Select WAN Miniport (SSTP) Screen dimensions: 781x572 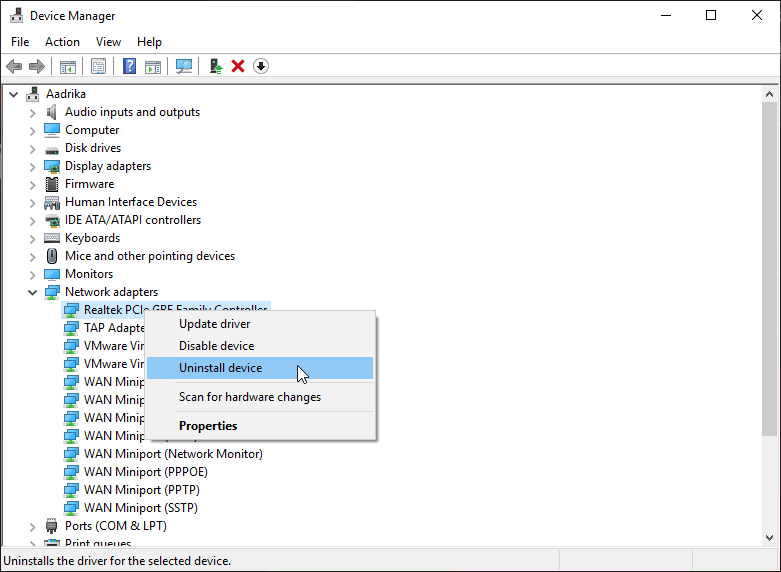tap(140, 508)
